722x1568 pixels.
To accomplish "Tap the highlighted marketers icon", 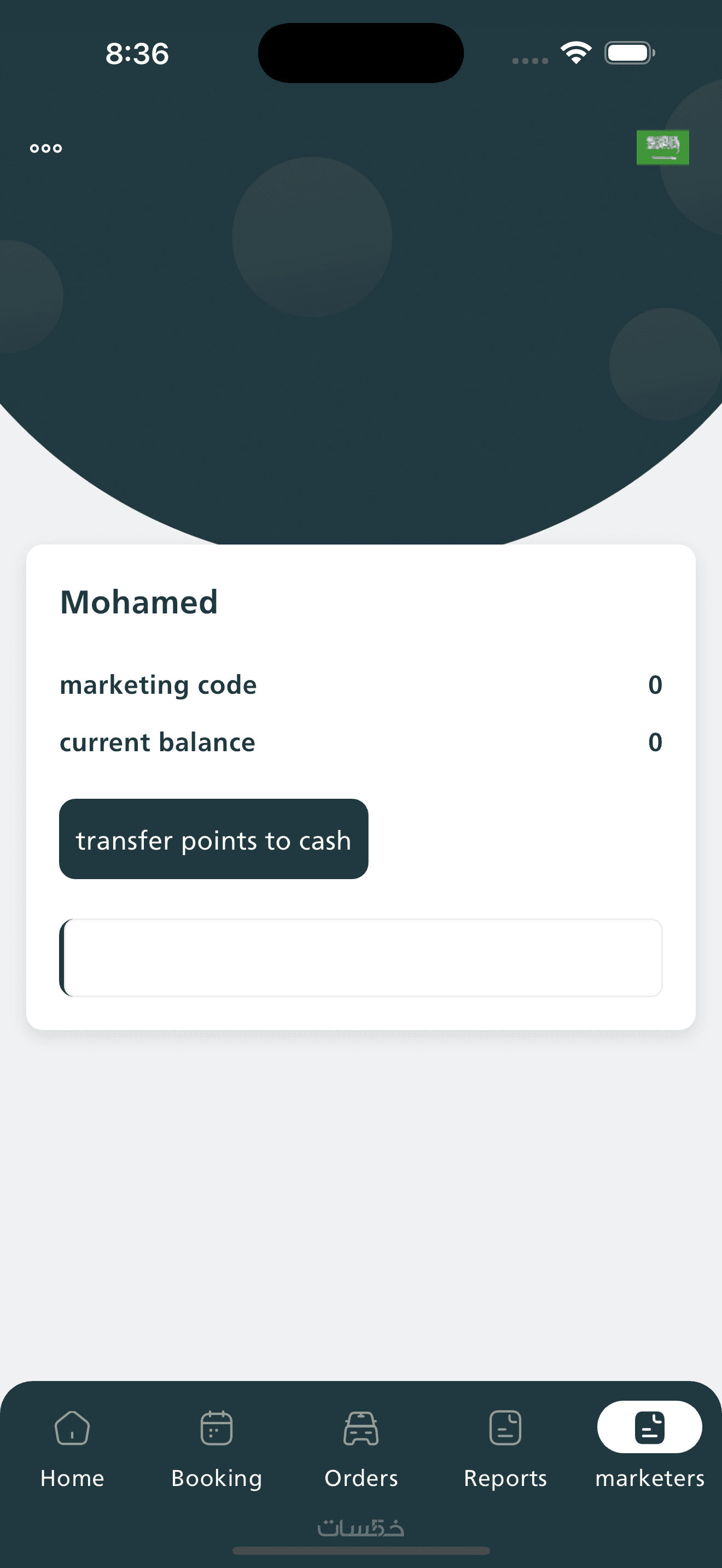I will (650, 1427).
